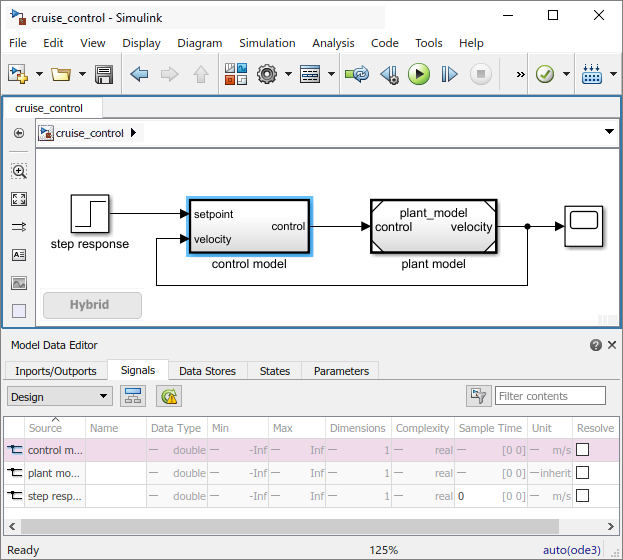
Task: Expand toolbar overflow chevron
Action: pos(520,74)
